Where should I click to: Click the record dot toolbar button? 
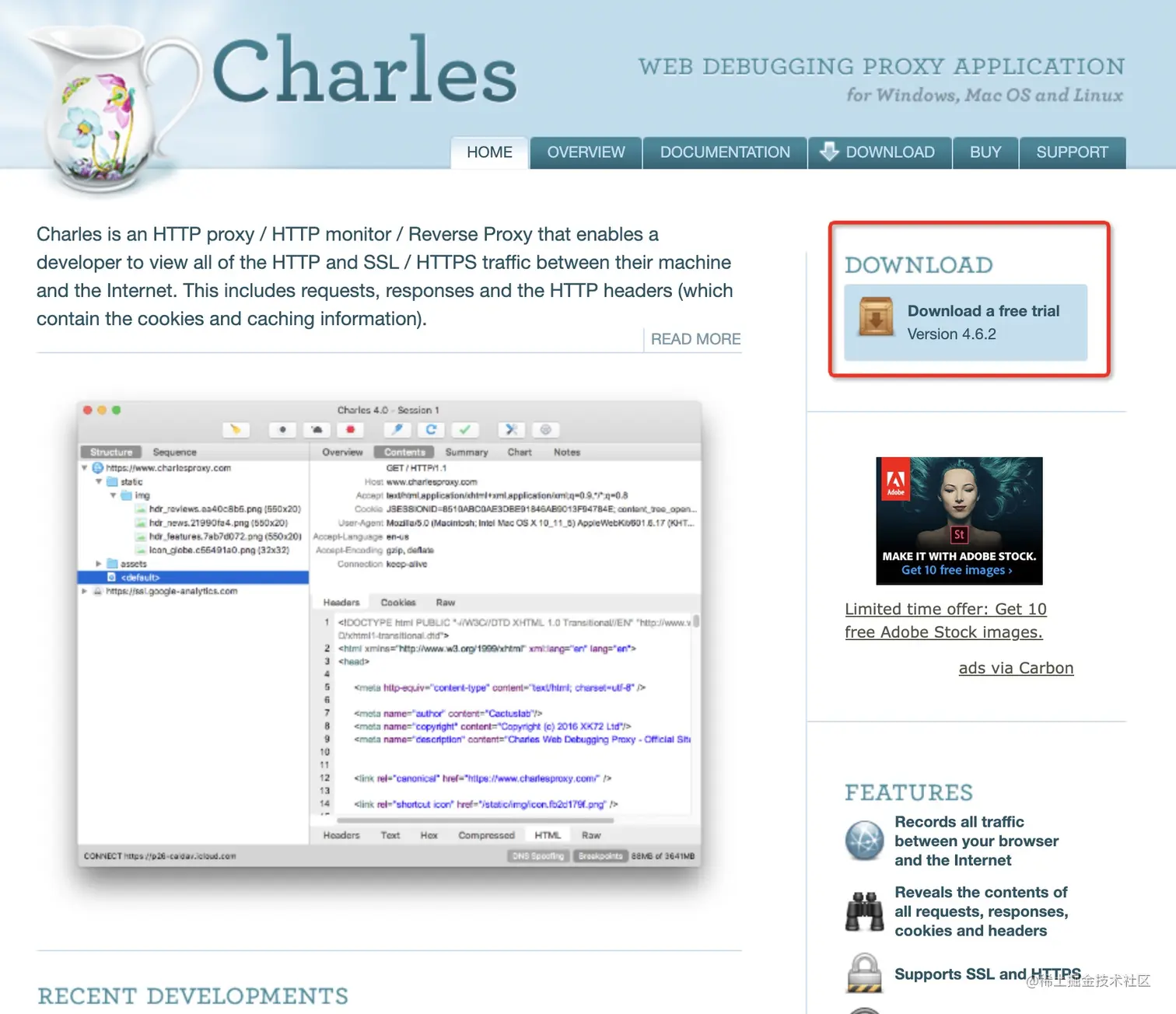click(282, 429)
